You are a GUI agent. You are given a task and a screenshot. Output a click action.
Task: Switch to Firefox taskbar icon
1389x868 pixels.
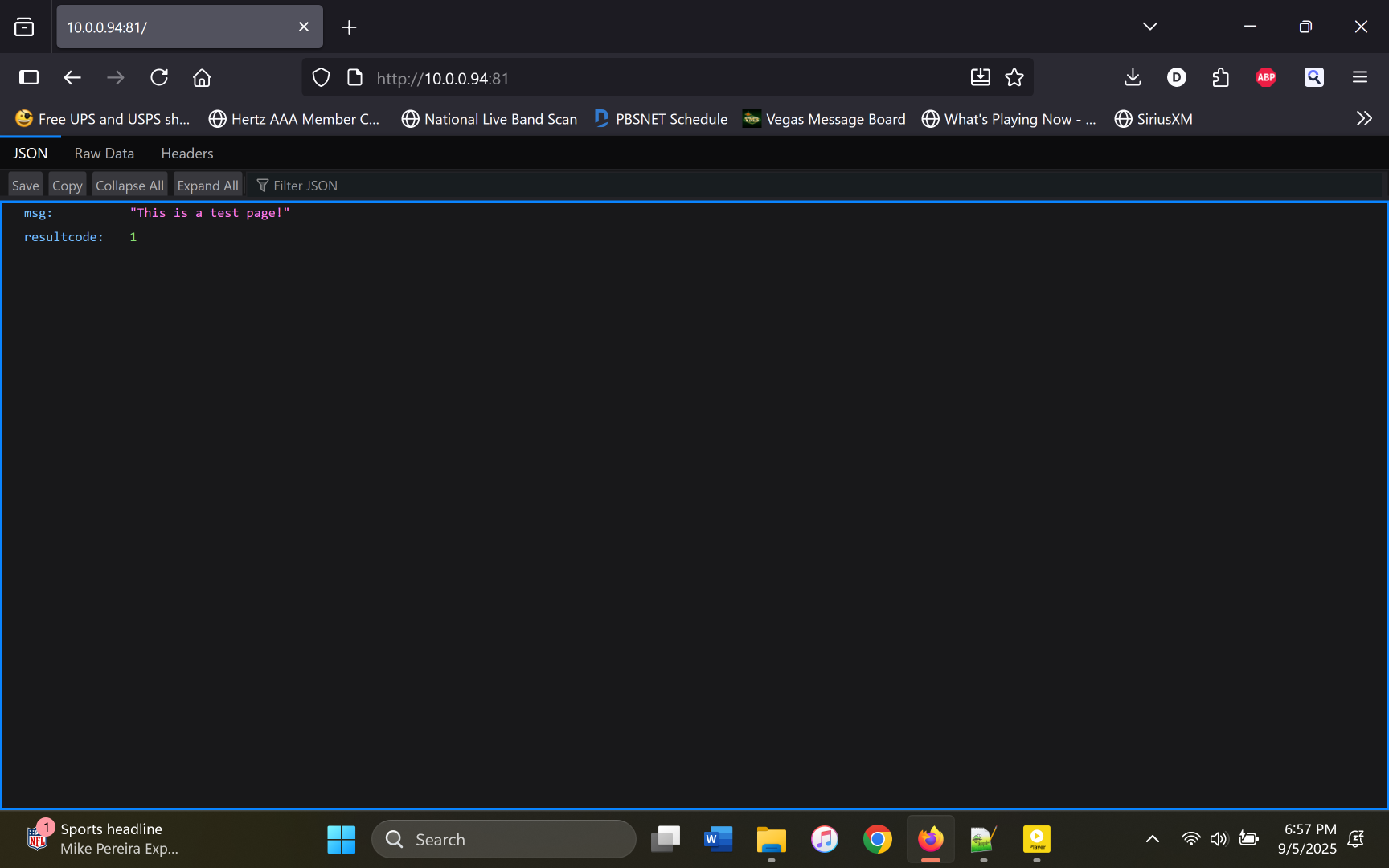tap(931, 839)
